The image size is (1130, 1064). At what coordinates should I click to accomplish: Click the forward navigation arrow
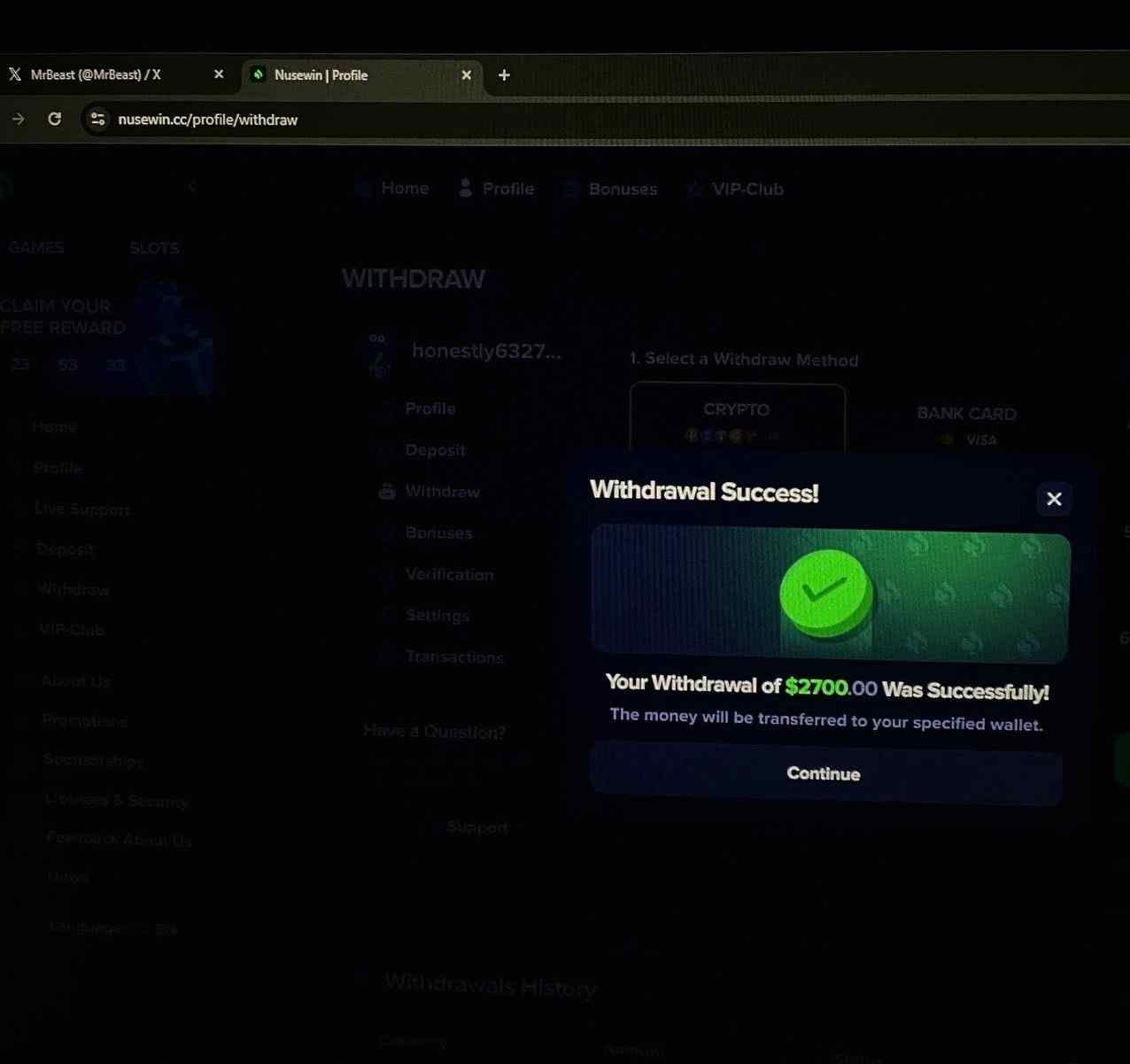tap(18, 119)
